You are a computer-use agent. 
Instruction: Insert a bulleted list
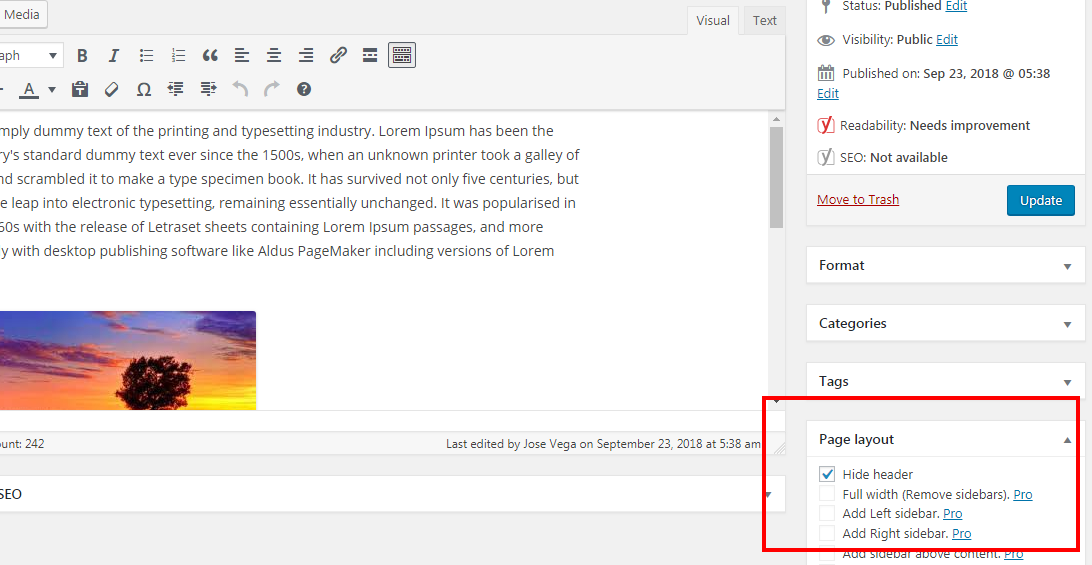pos(146,56)
